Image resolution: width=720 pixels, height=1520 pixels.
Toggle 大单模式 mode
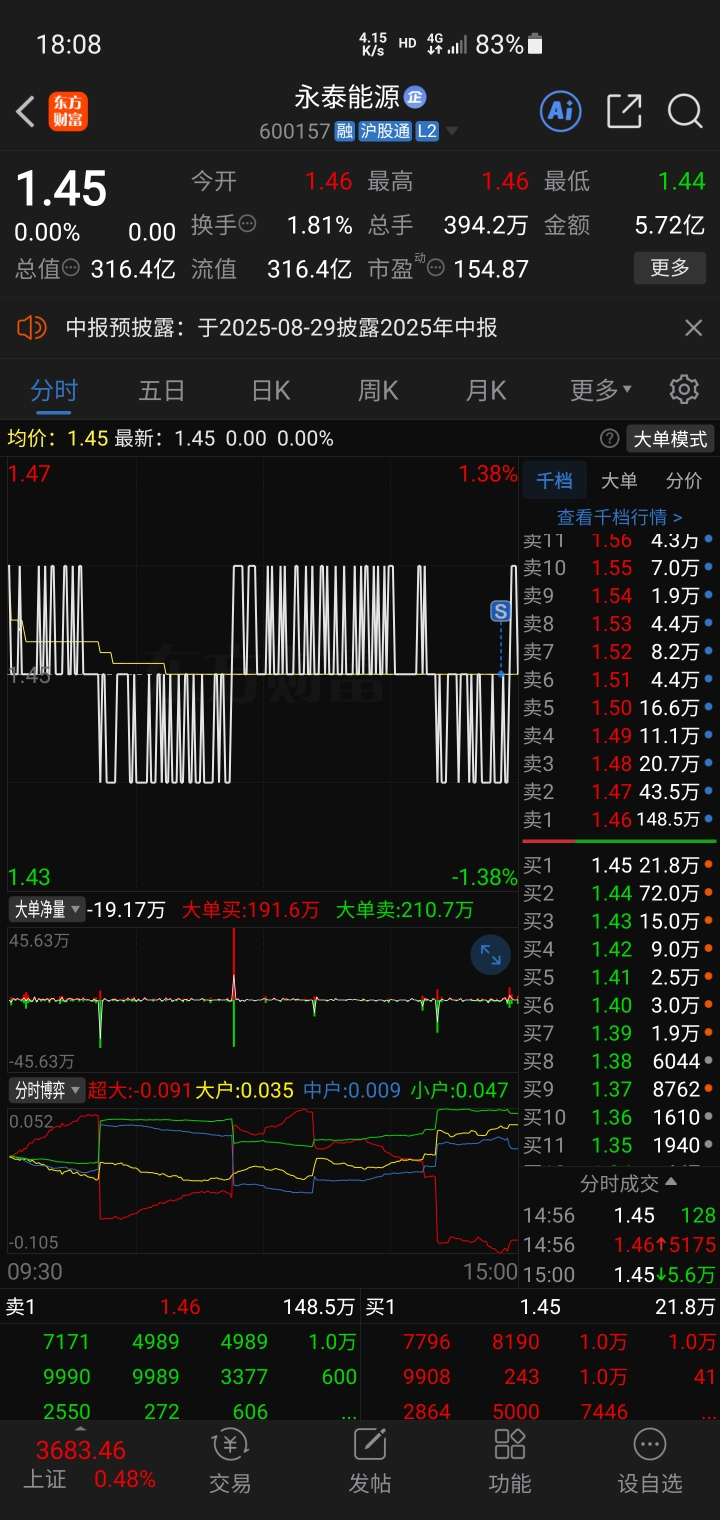[x=670, y=438]
